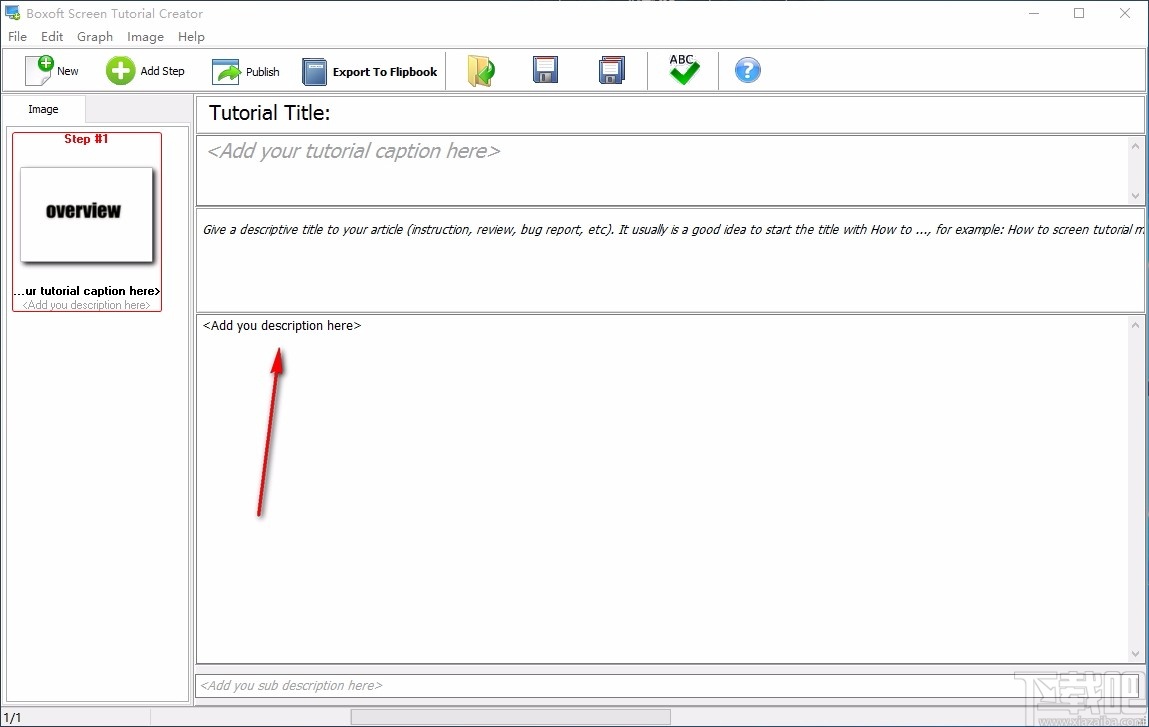Open the Graph menu
The width and height of the screenshot is (1149, 727).
point(95,36)
